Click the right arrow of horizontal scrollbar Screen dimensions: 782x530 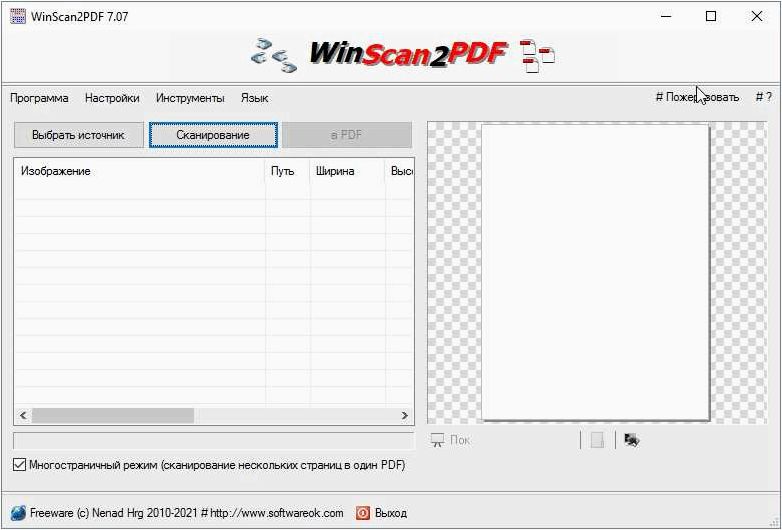click(404, 415)
